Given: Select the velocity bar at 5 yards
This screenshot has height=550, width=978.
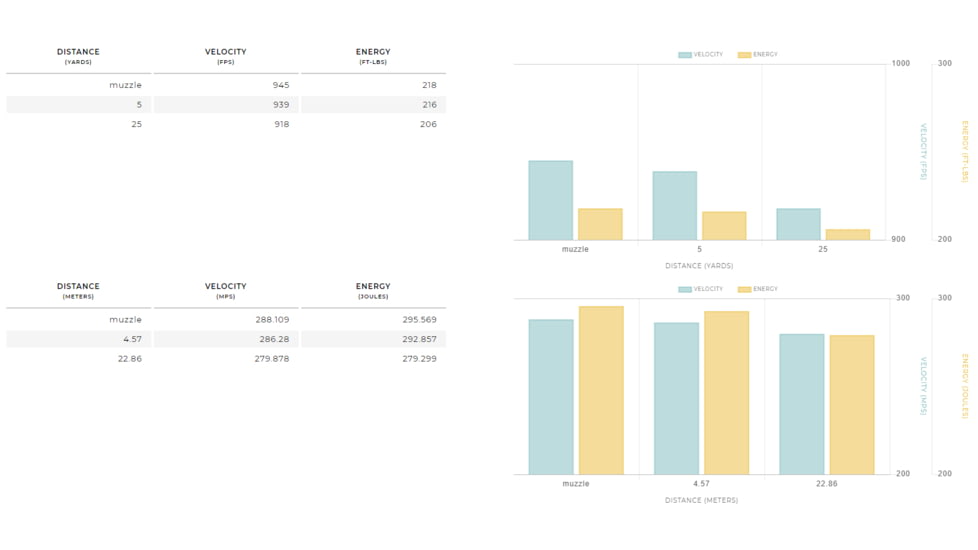Looking at the screenshot, I should point(675,206).
